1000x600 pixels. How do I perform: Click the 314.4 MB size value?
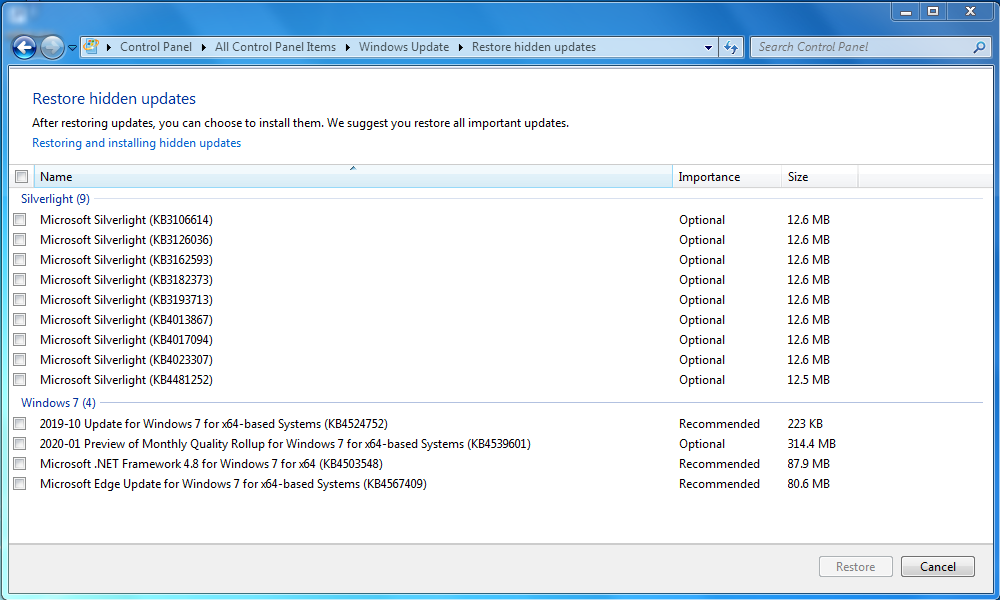click(x=811, y=444)
